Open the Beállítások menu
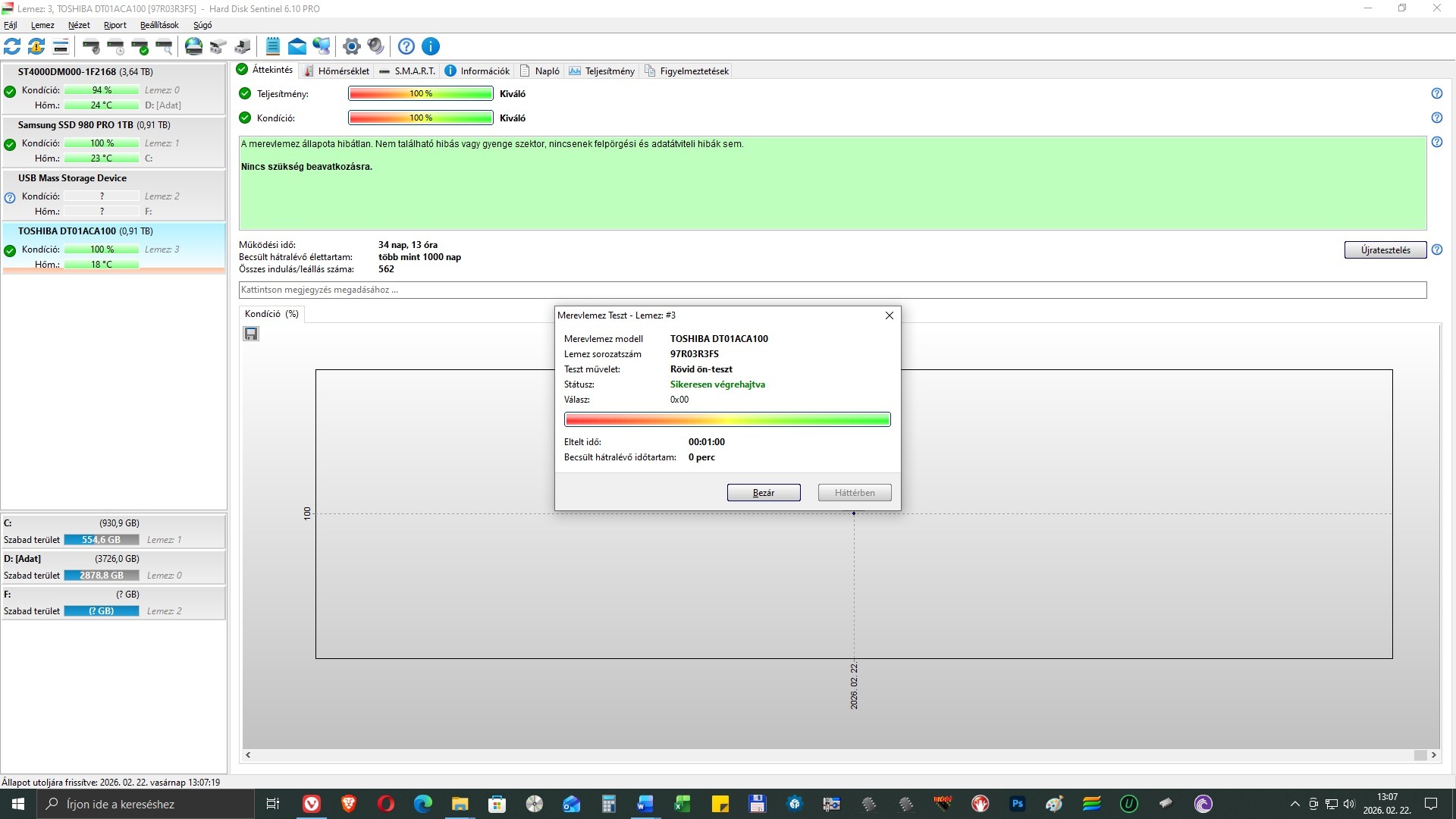The height and width of the screenshot is (819, 1456). (x=159, y=25)
